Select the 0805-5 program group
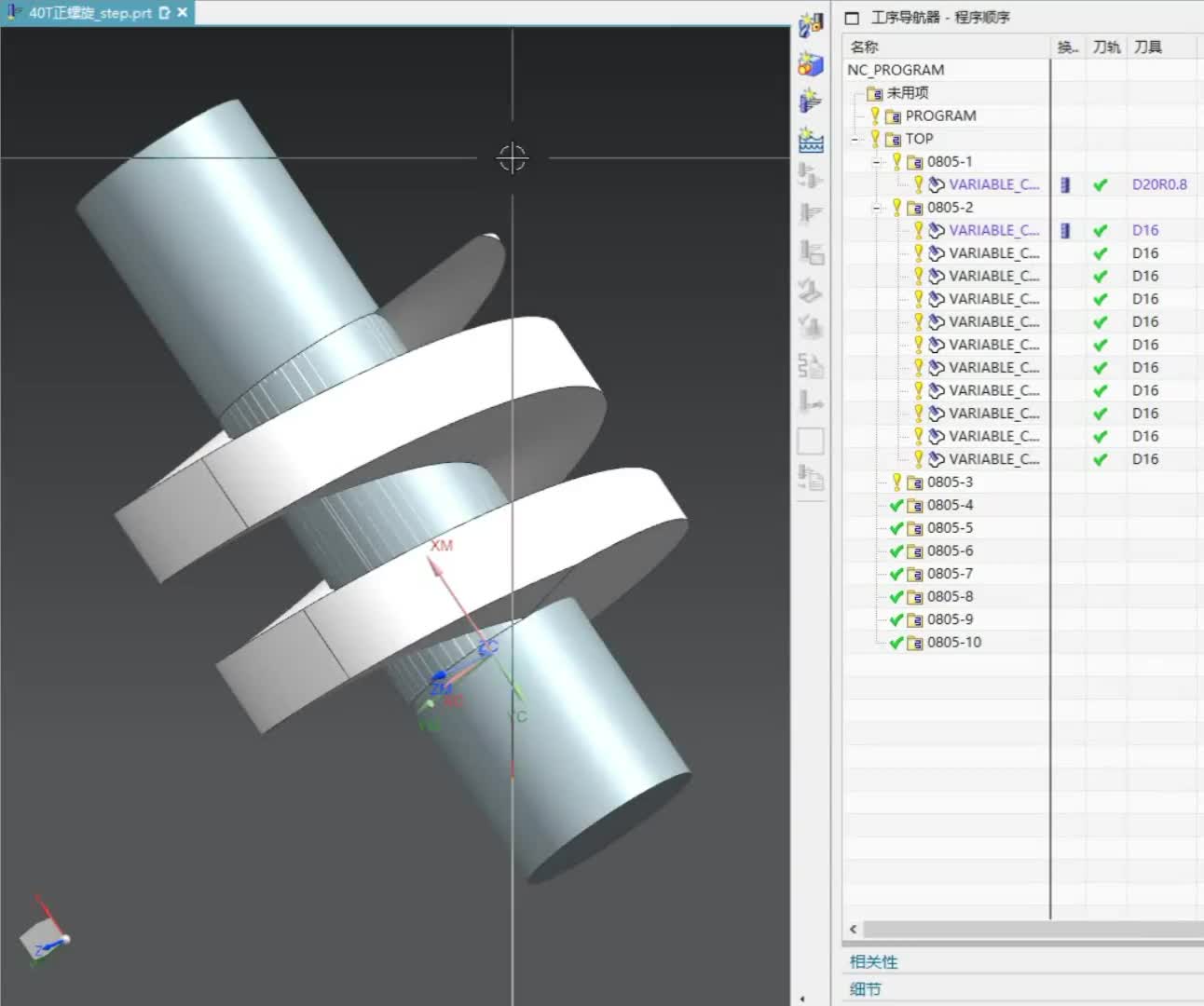 pos(950,528)
